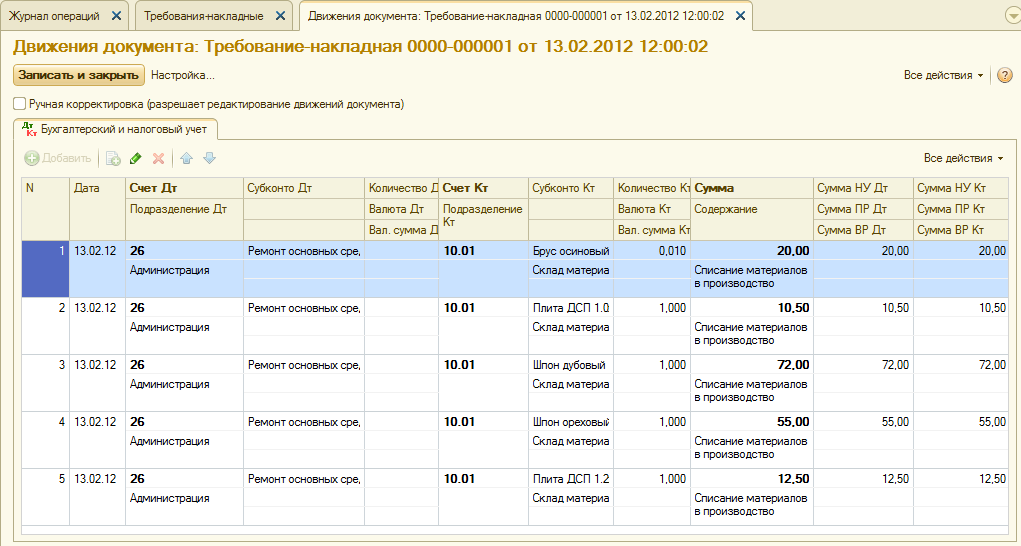The width and height of the screenshot is (1021, 546).
Task: Select row number 4 cell
Action: 45,440
